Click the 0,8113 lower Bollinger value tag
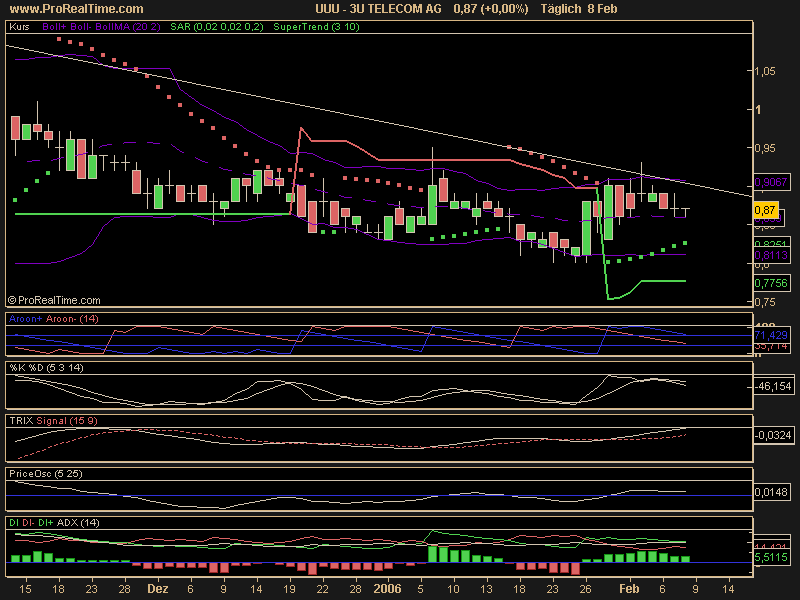This screenshot has height=600, width=800. point(771,255)
